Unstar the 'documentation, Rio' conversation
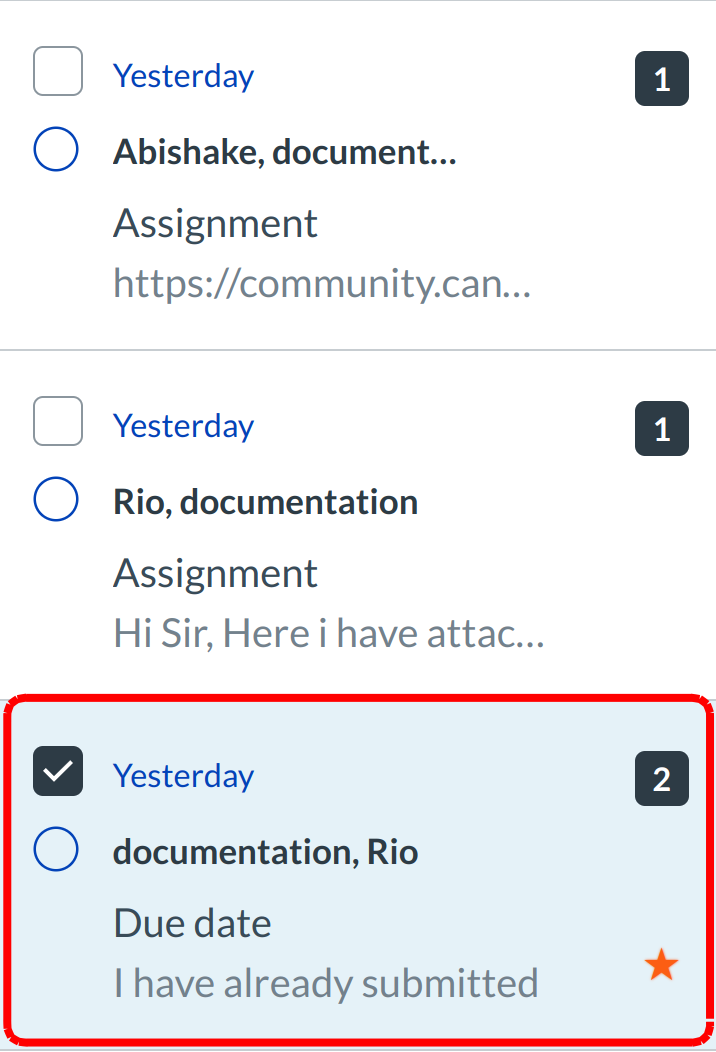 click(661, 966)
